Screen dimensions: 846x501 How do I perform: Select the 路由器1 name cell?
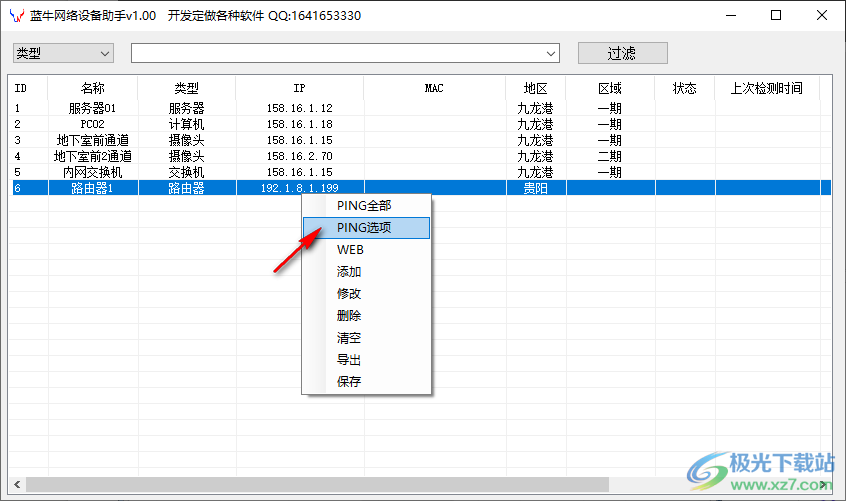[93, 188]
